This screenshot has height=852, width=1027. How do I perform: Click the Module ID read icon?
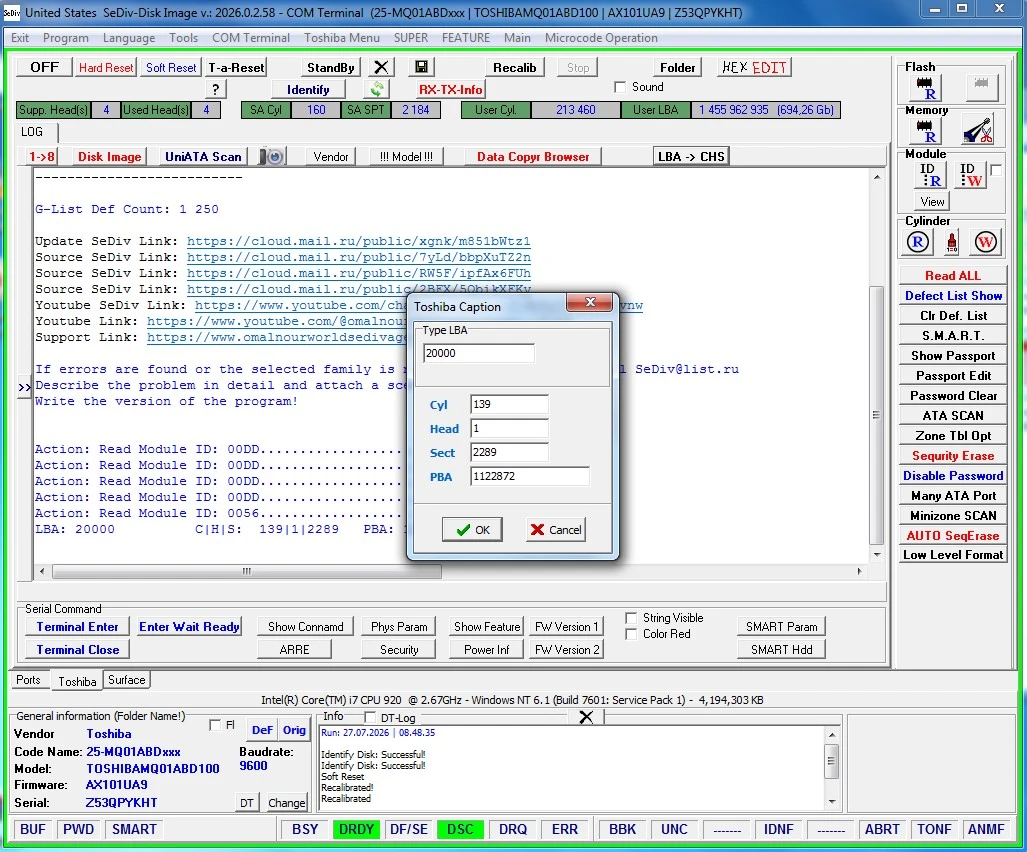tap(931, 175)
